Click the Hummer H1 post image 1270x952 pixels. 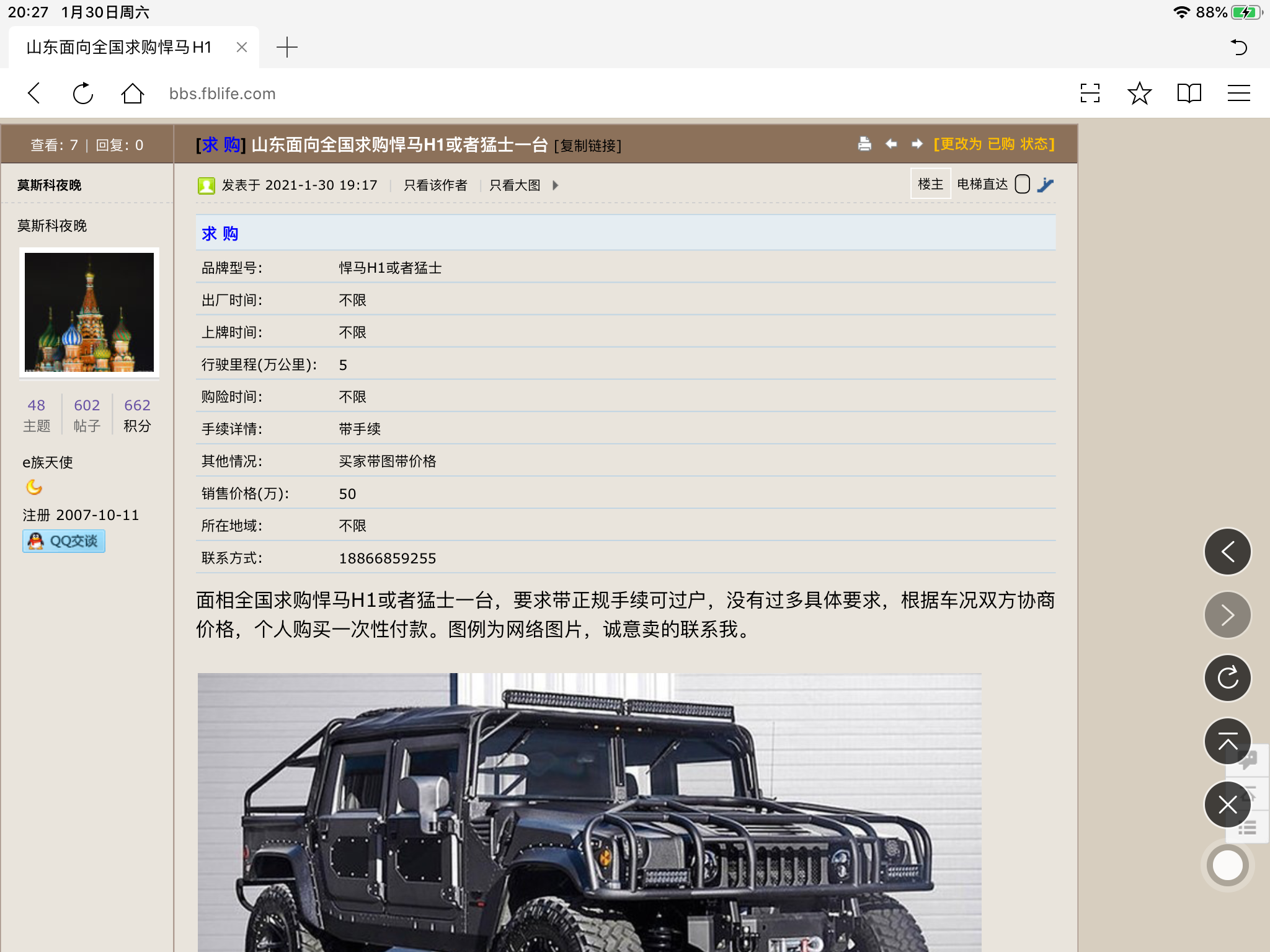(589, 813)
